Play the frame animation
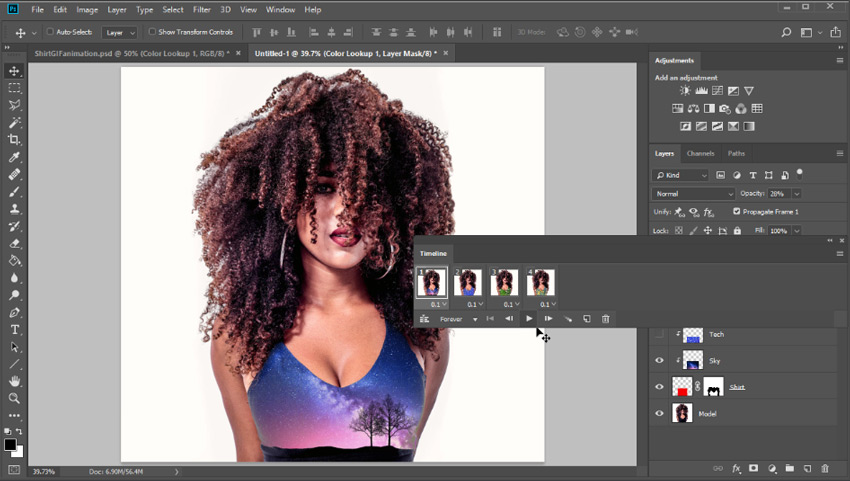This screenshot has width=850, height=481. click(529, 319)
